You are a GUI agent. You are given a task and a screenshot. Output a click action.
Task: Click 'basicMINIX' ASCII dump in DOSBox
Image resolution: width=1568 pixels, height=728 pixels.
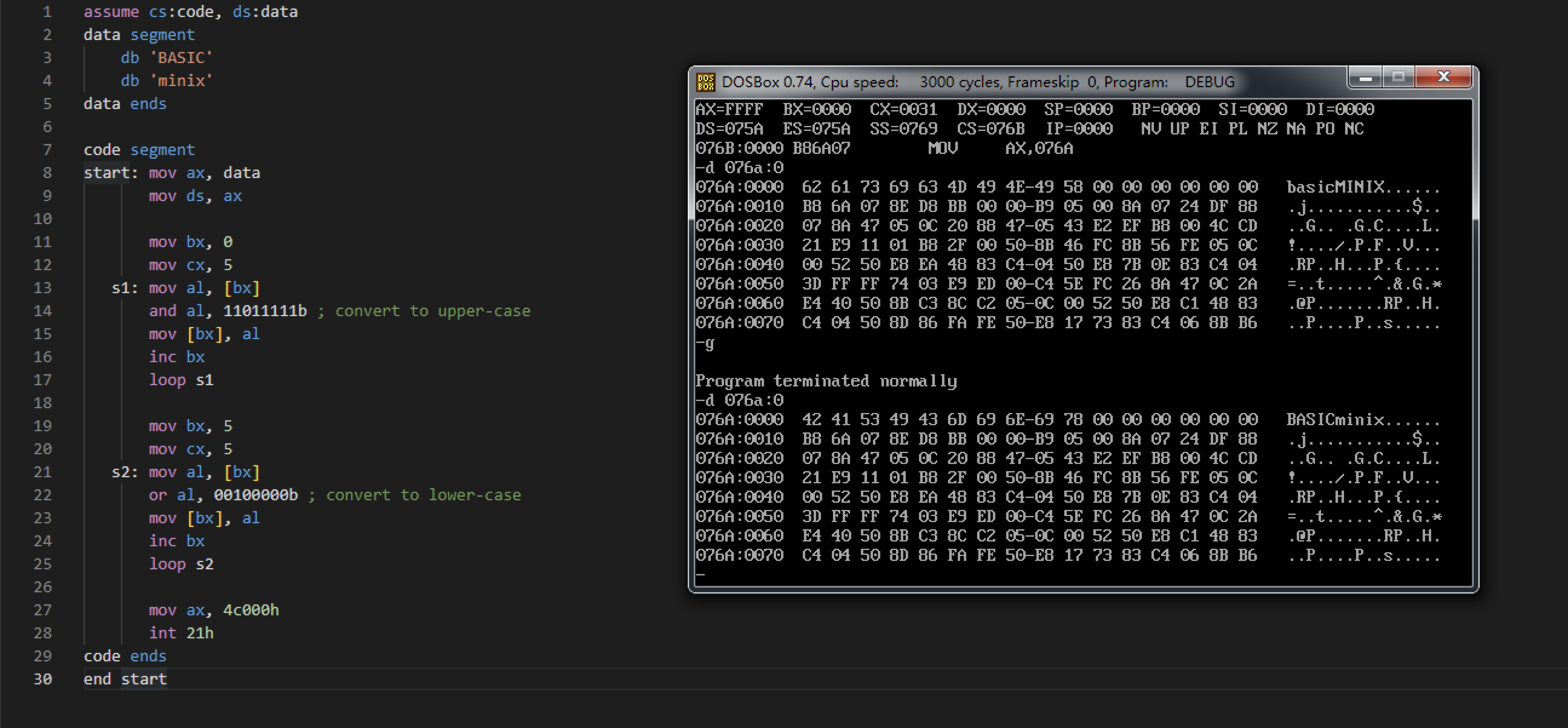tap(1336, 187)
